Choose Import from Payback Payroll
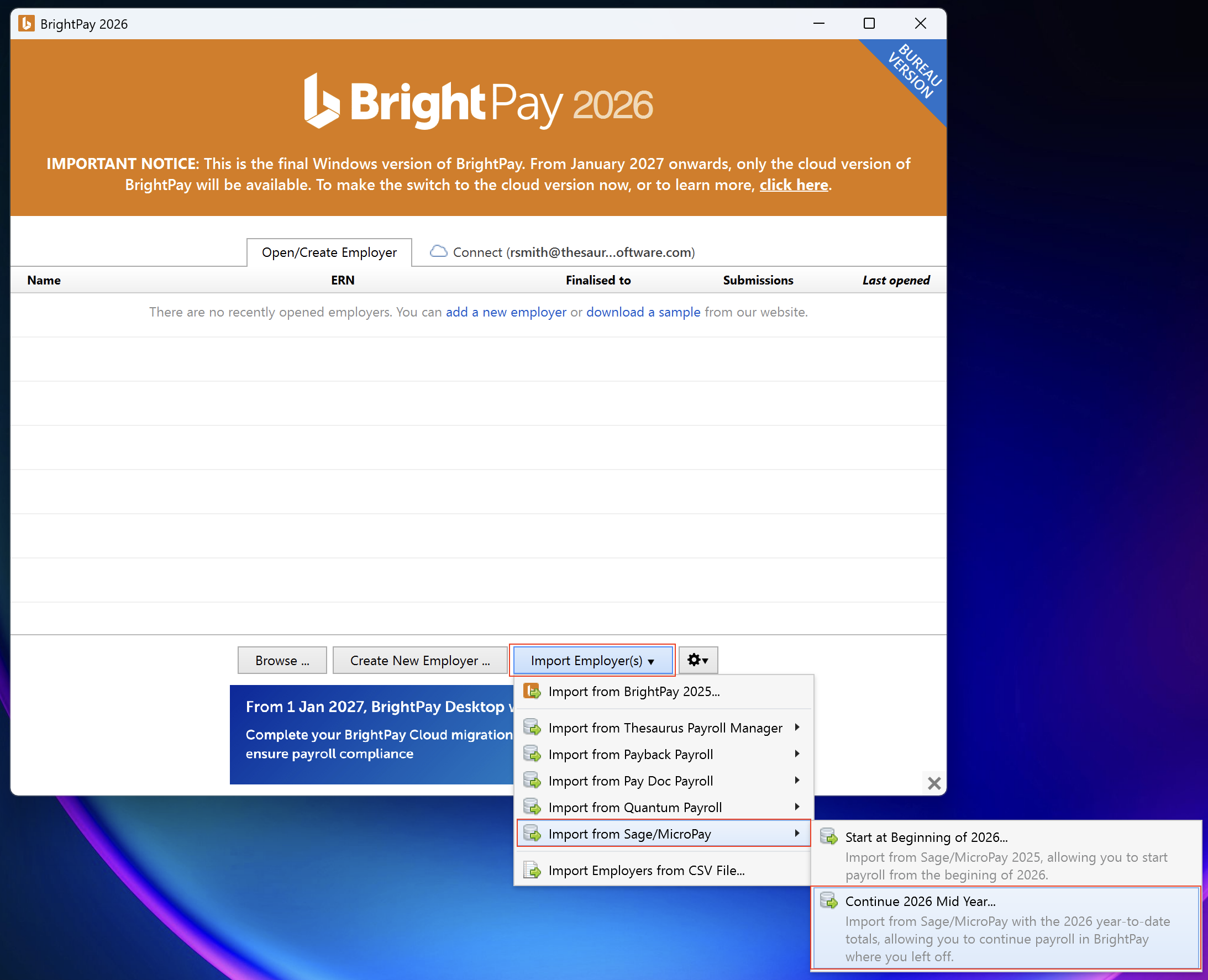 coord(664,754)
